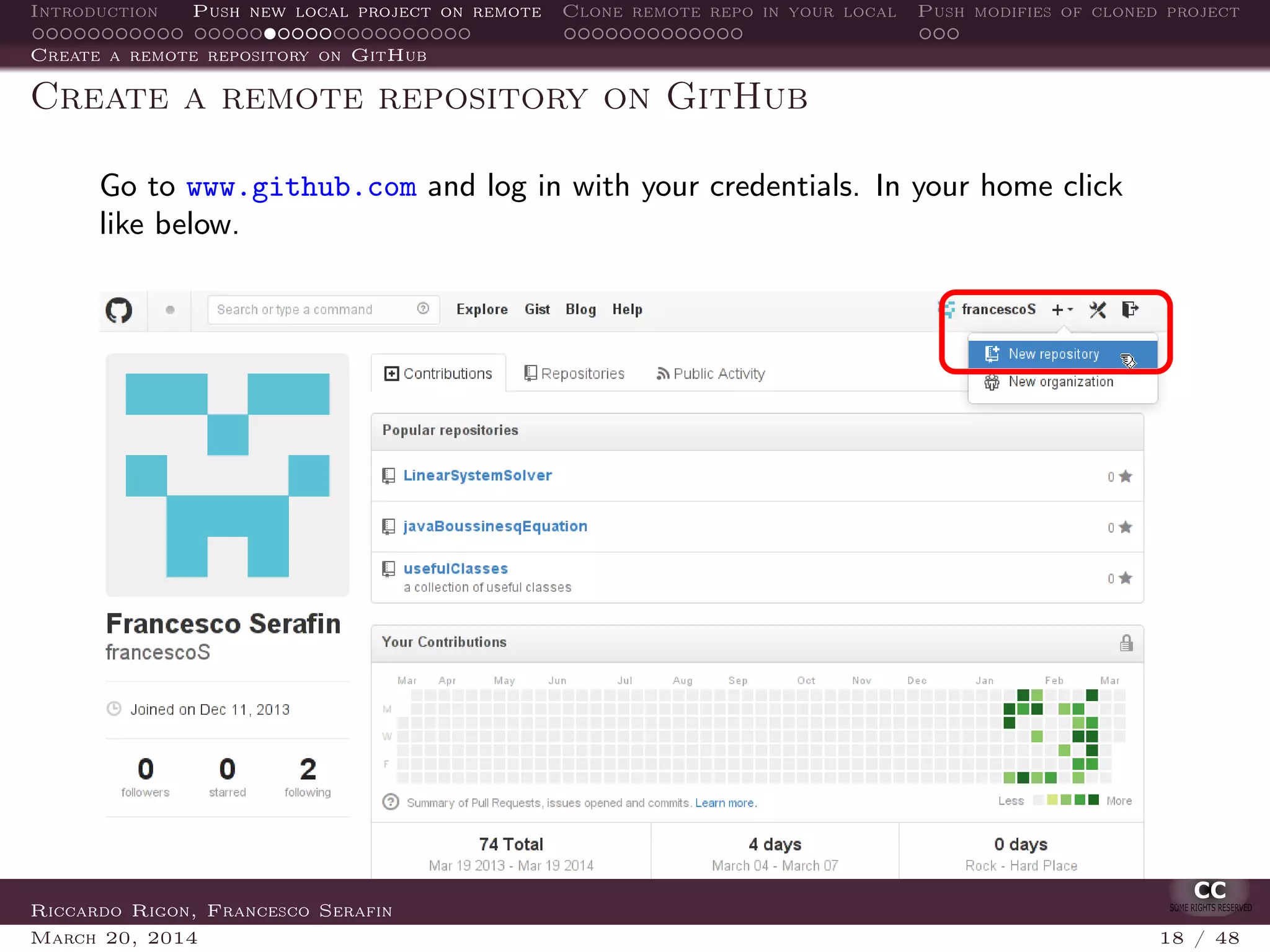The width and height of the screenshot is (1270, 952).
Task: Open the LinearSystemSolver repository
Action: tap(477, 475)
